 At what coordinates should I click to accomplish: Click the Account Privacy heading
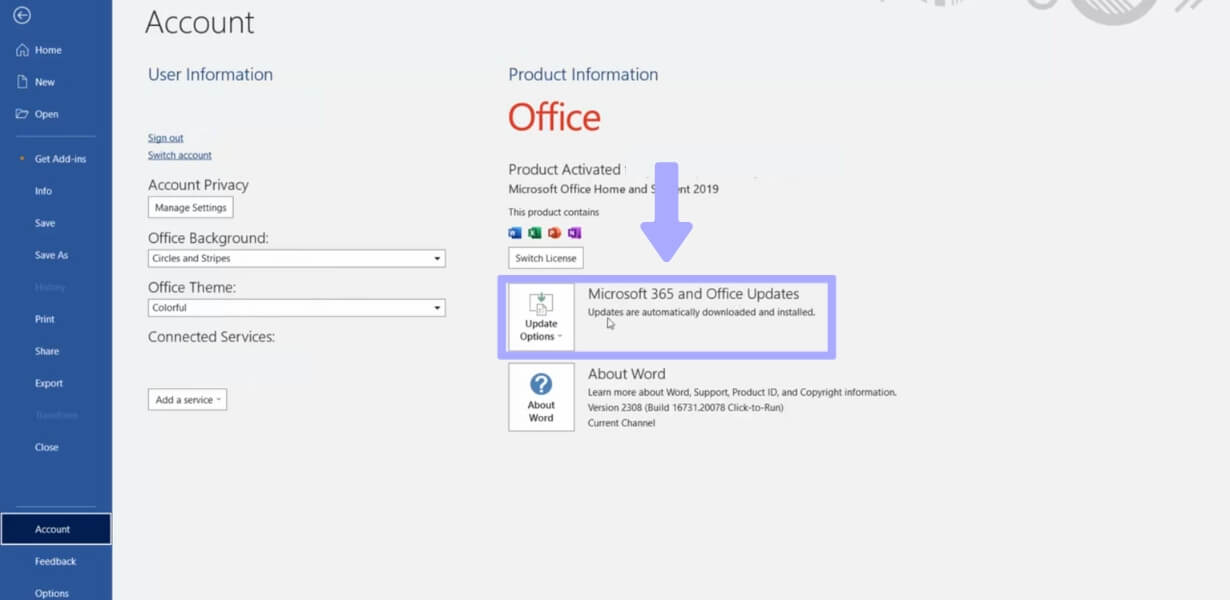tap(198, 185)
